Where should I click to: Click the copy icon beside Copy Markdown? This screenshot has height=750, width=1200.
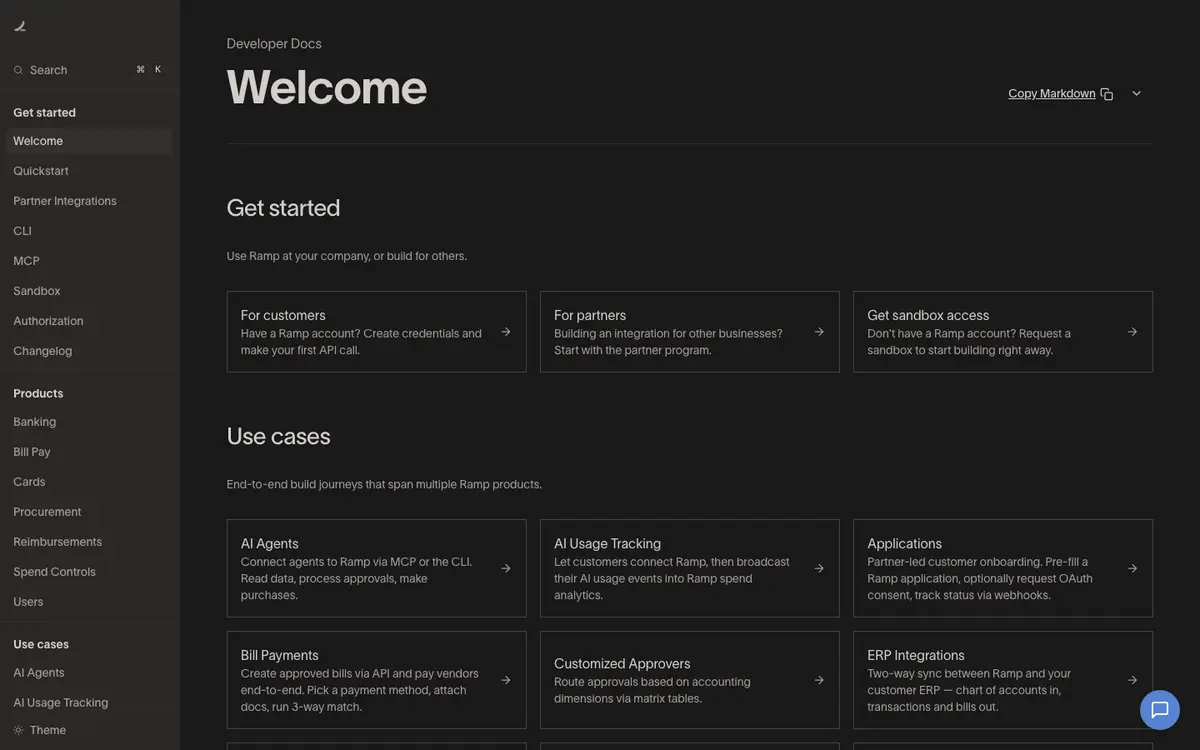(1106, 94)
